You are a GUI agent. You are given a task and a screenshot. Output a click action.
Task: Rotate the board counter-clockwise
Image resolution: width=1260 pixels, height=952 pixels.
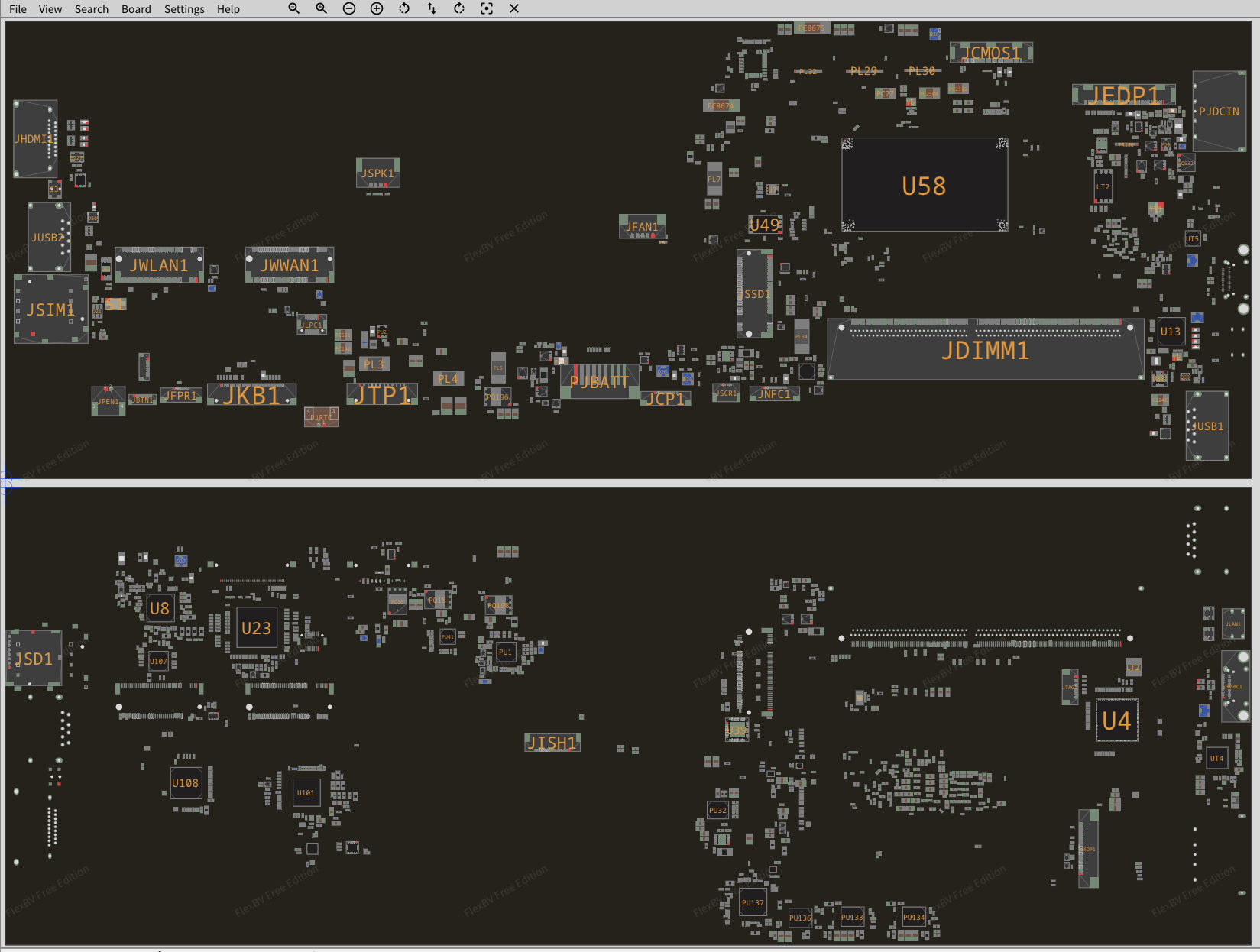click(404, 8)
